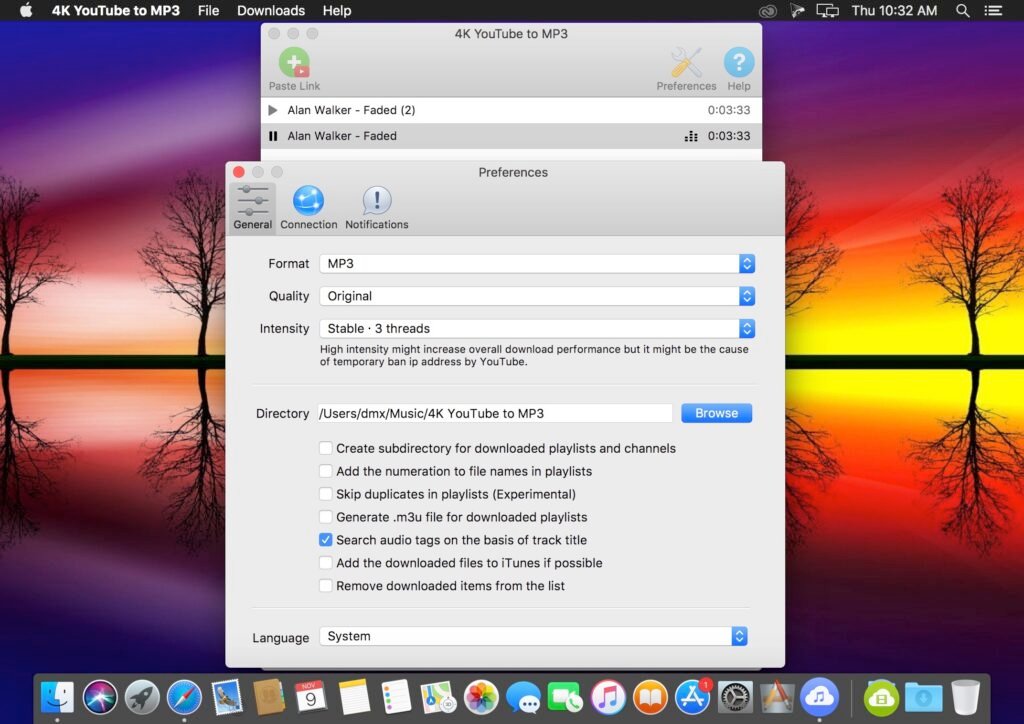Disable searching audio tags by track title
The width and height of the screenshot is (1024, 724).
click(x=326, y=539)
